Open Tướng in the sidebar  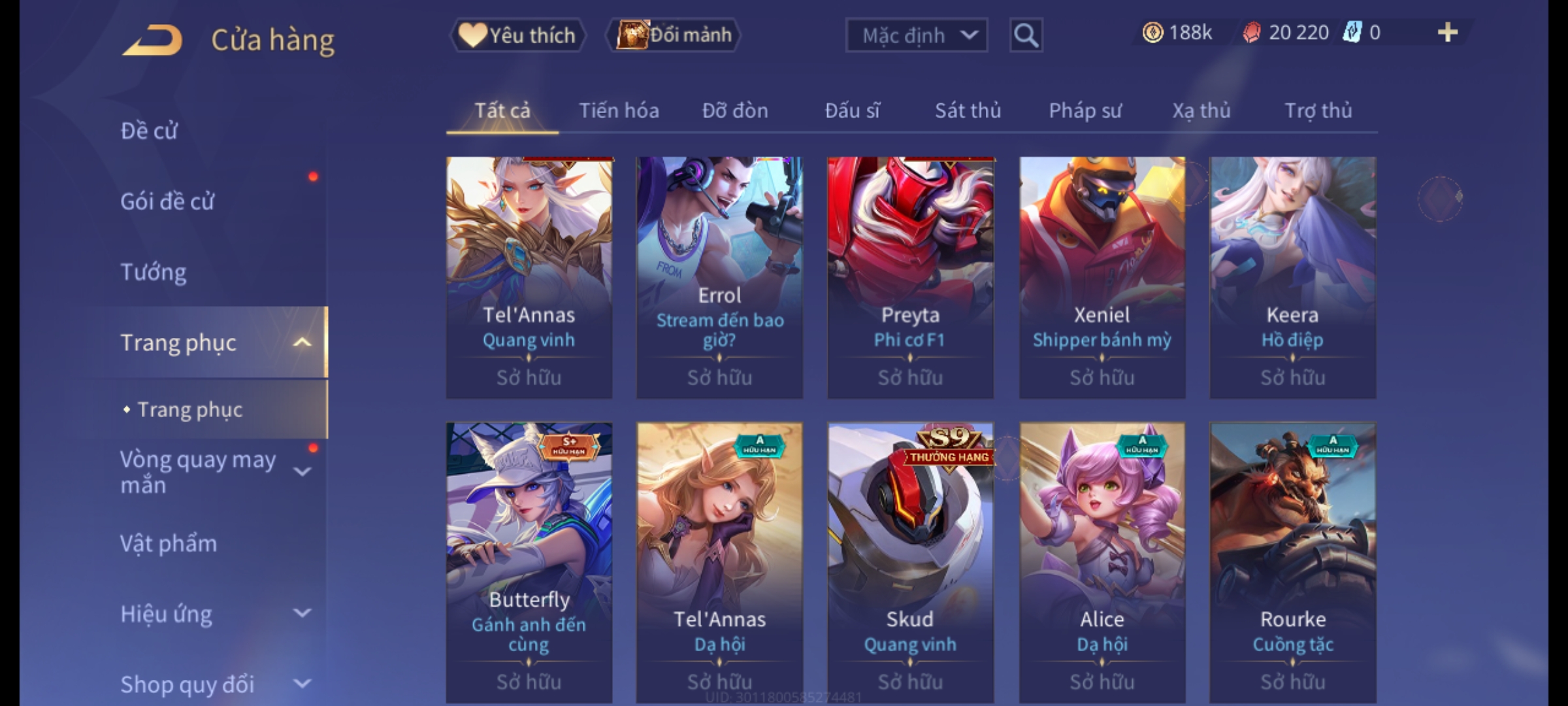click(154, 272)
